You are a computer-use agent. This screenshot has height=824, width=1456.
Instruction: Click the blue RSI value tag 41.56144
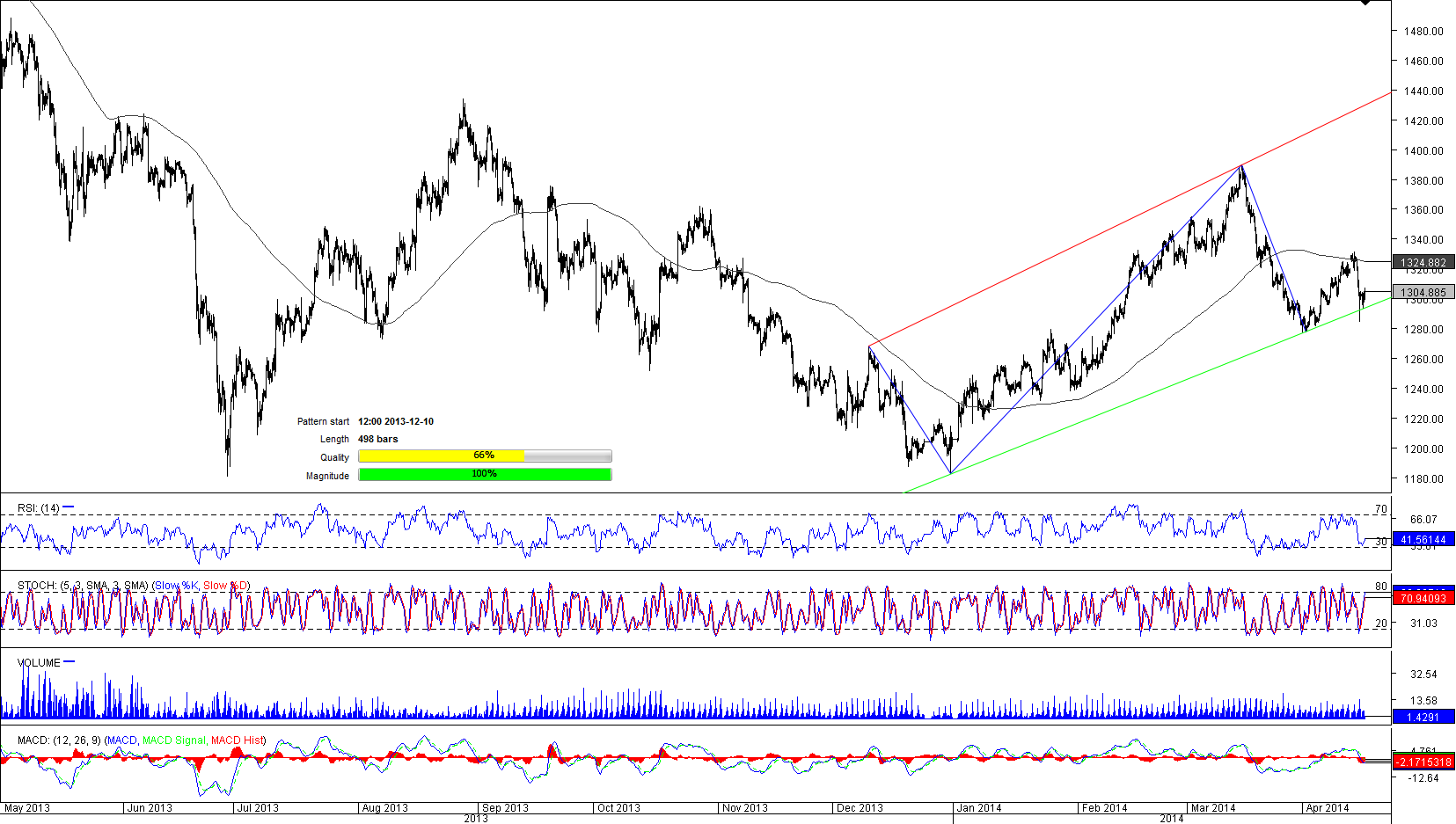click(1423, 540)
